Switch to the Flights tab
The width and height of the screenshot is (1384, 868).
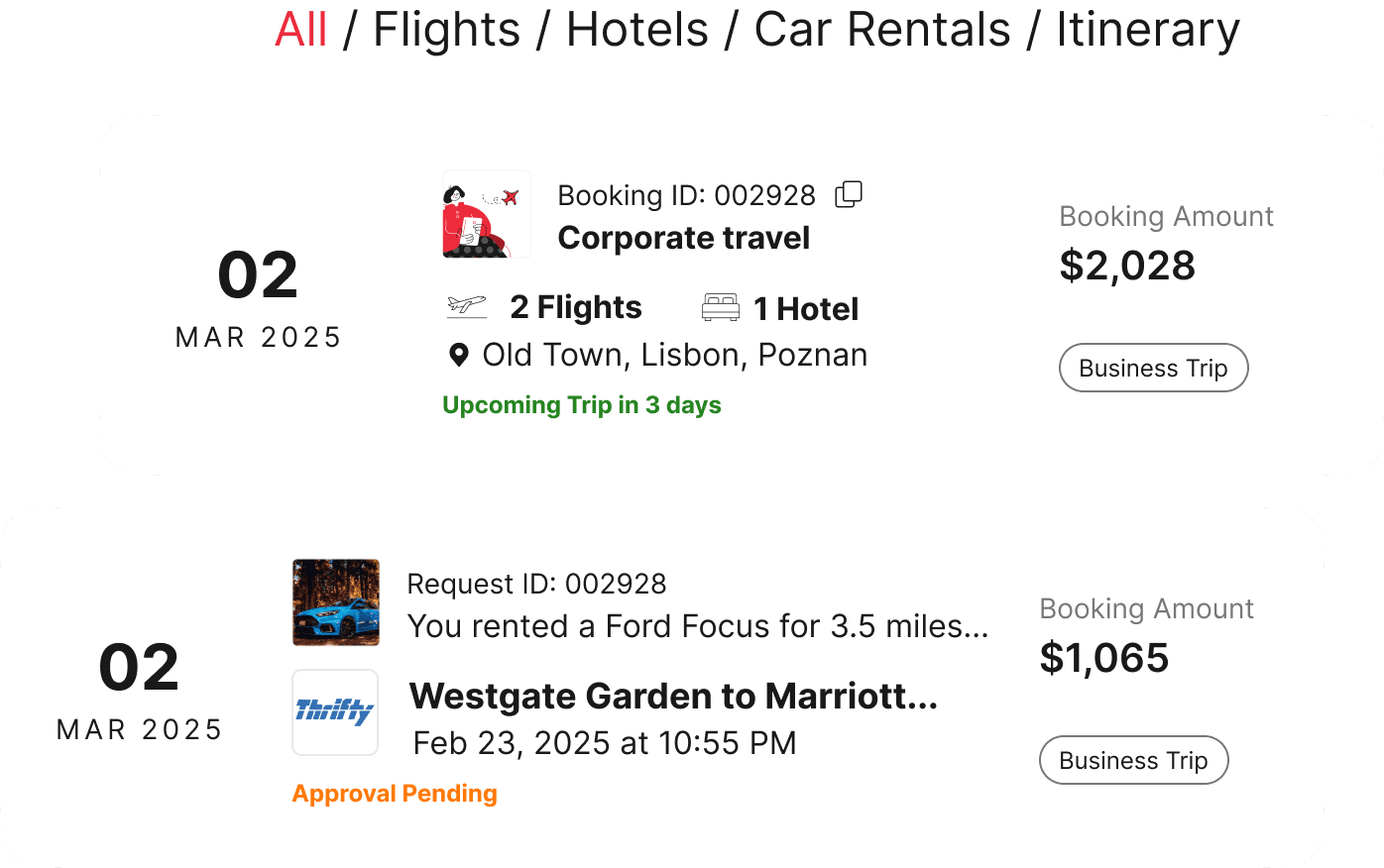[446, 30]
